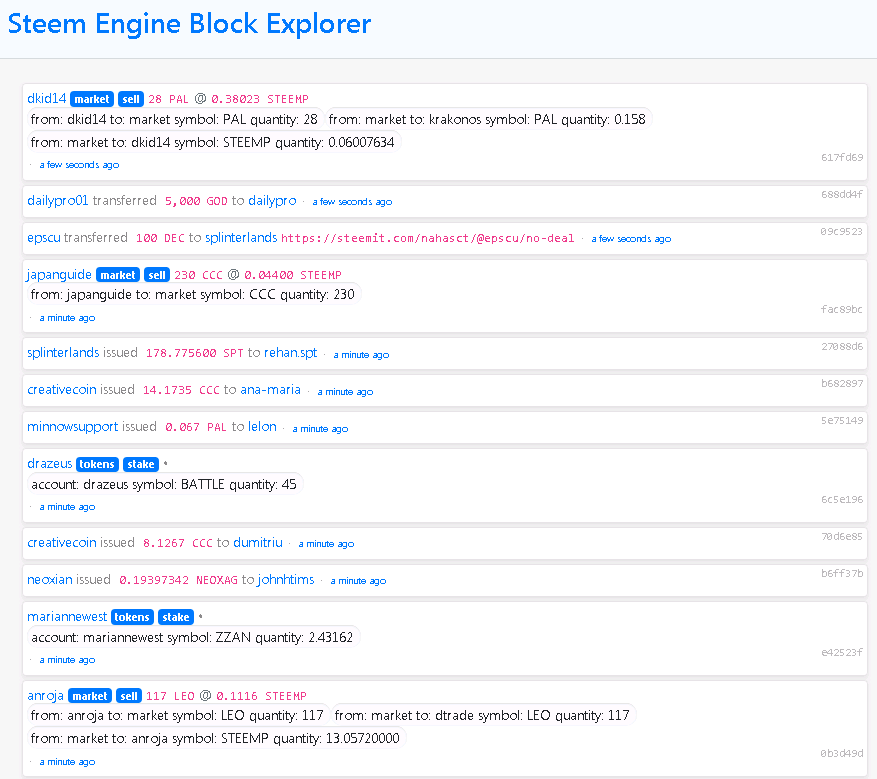This screenshot has height=779, width=877.
Task: Select '28 PAL @ 0.38023 STEEMP' amount text
Action: pyautogui.click(x=228, y=99)
